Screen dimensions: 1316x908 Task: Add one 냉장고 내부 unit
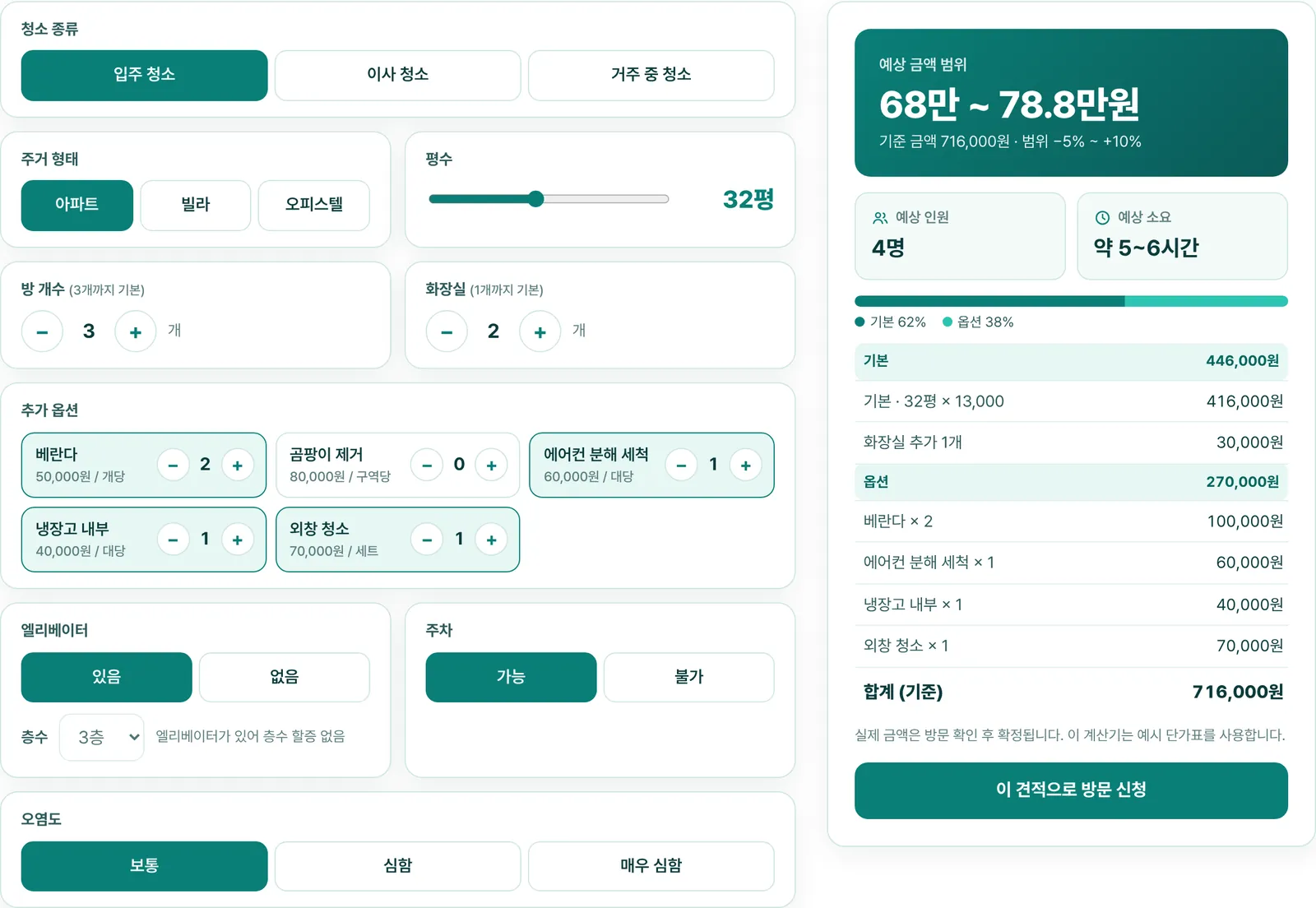point(238,540)
